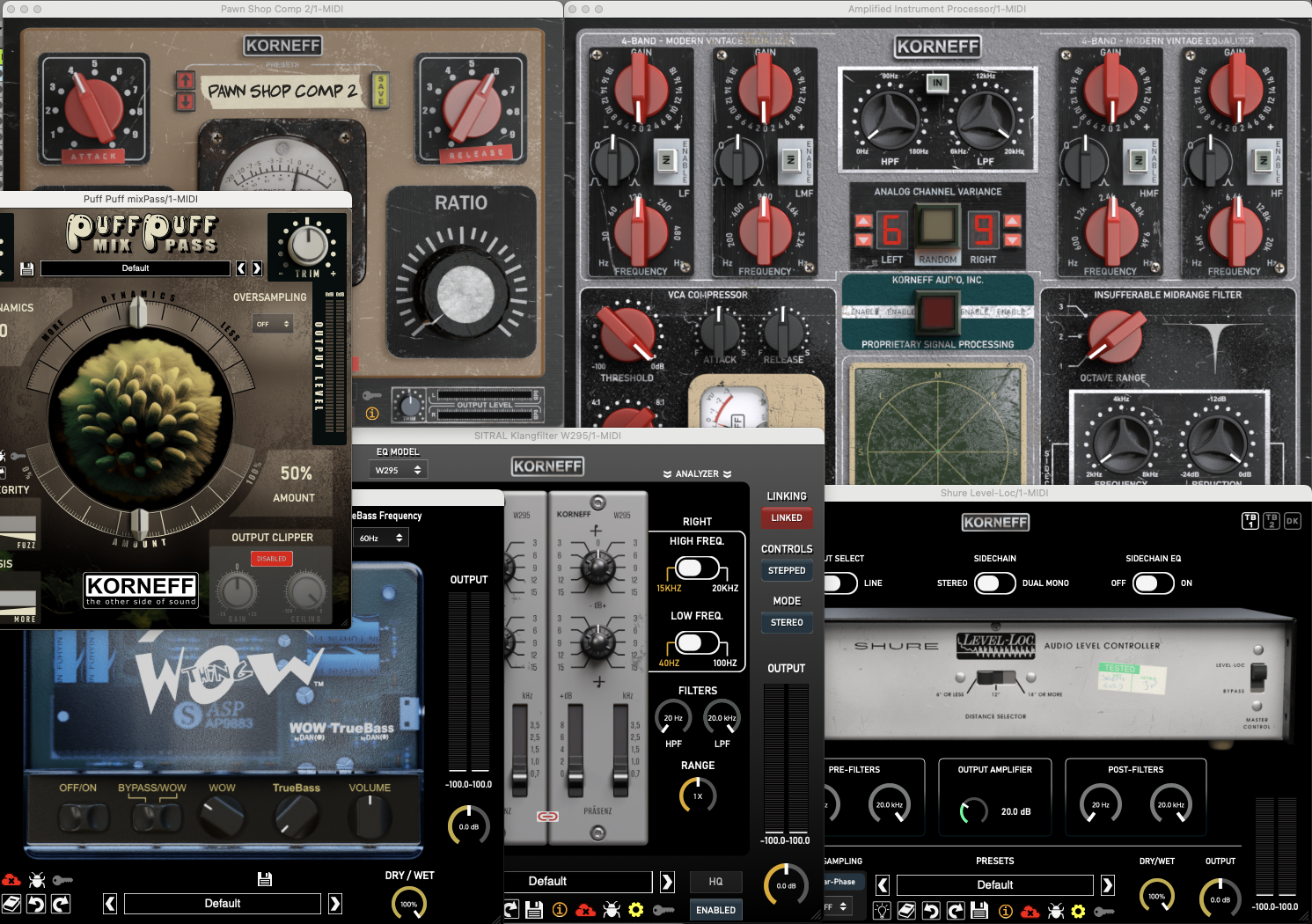The width and height of the screenshot is (1312, 924).
Task: Switch to the TB 2 mode tab
Action: pyautogui.click(x=1271, y=521)
